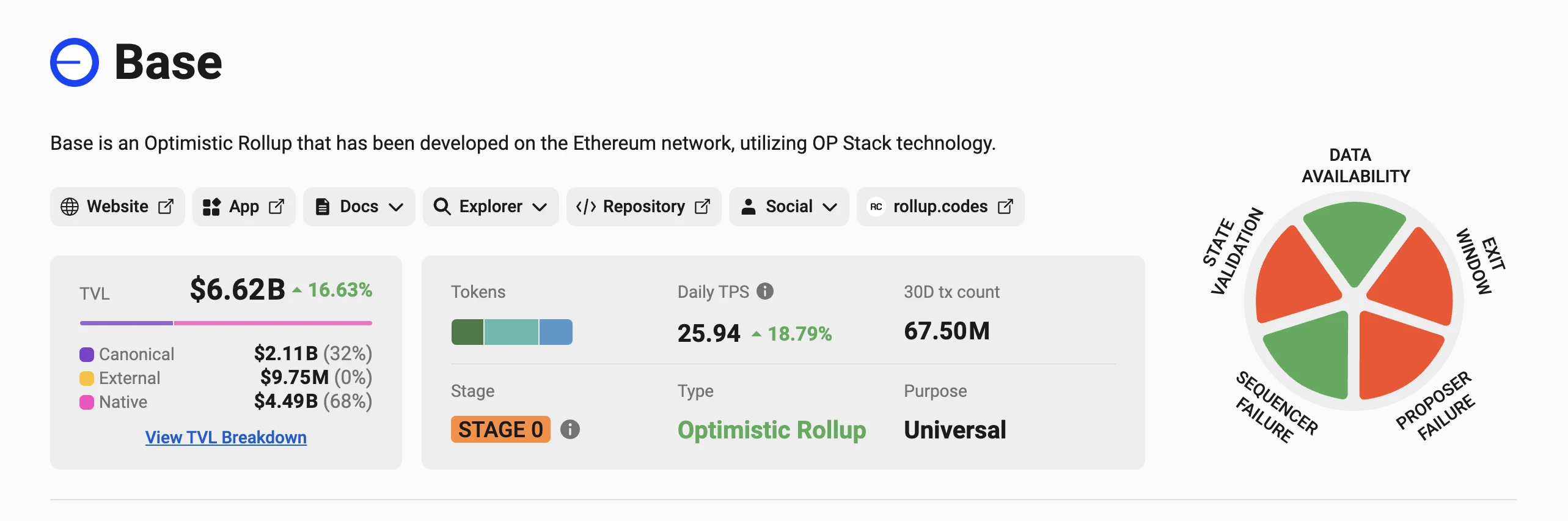
Task: Click the teal segment of Tokens bar
Action: click(x=511, y=332)
